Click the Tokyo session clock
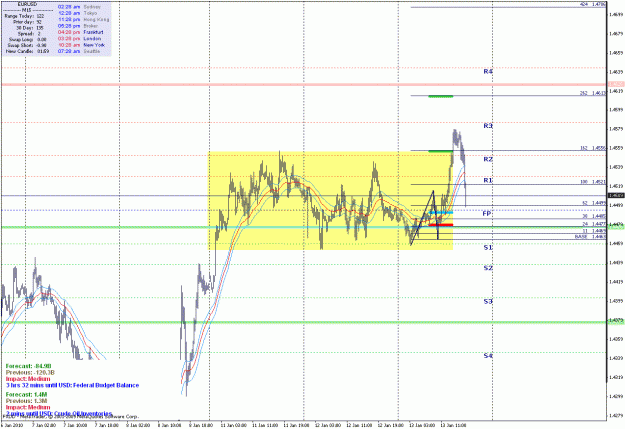 [x=77, y=13]
